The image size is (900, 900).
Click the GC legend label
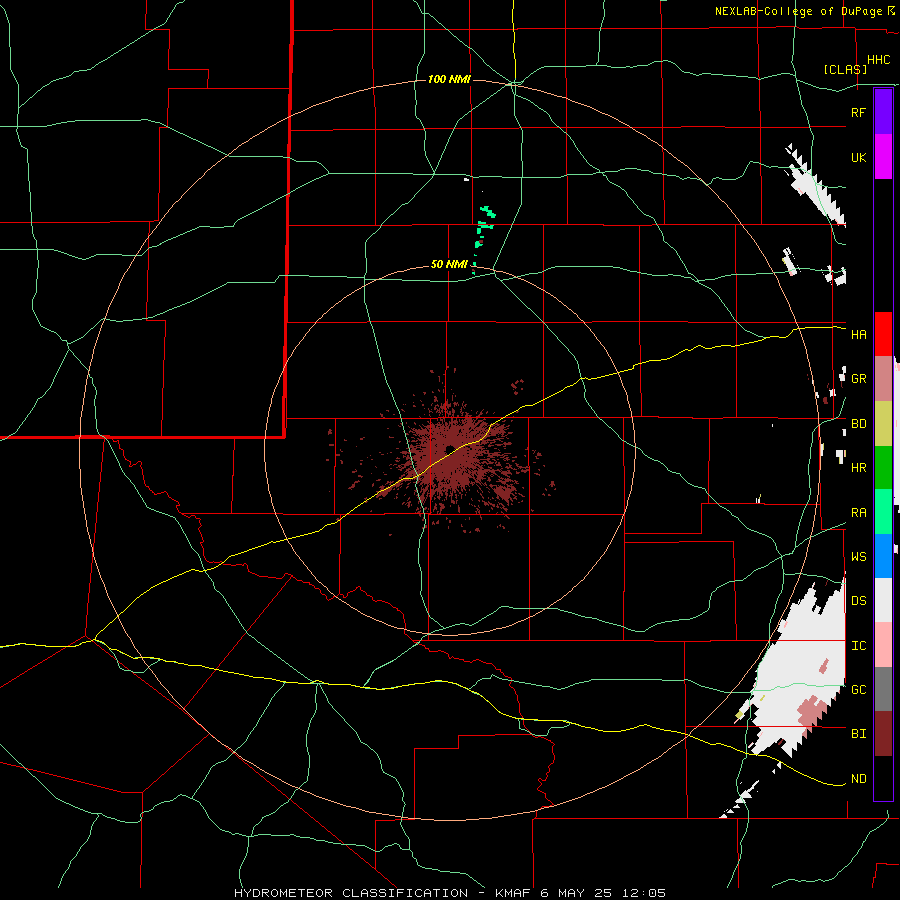pos(858,690)
